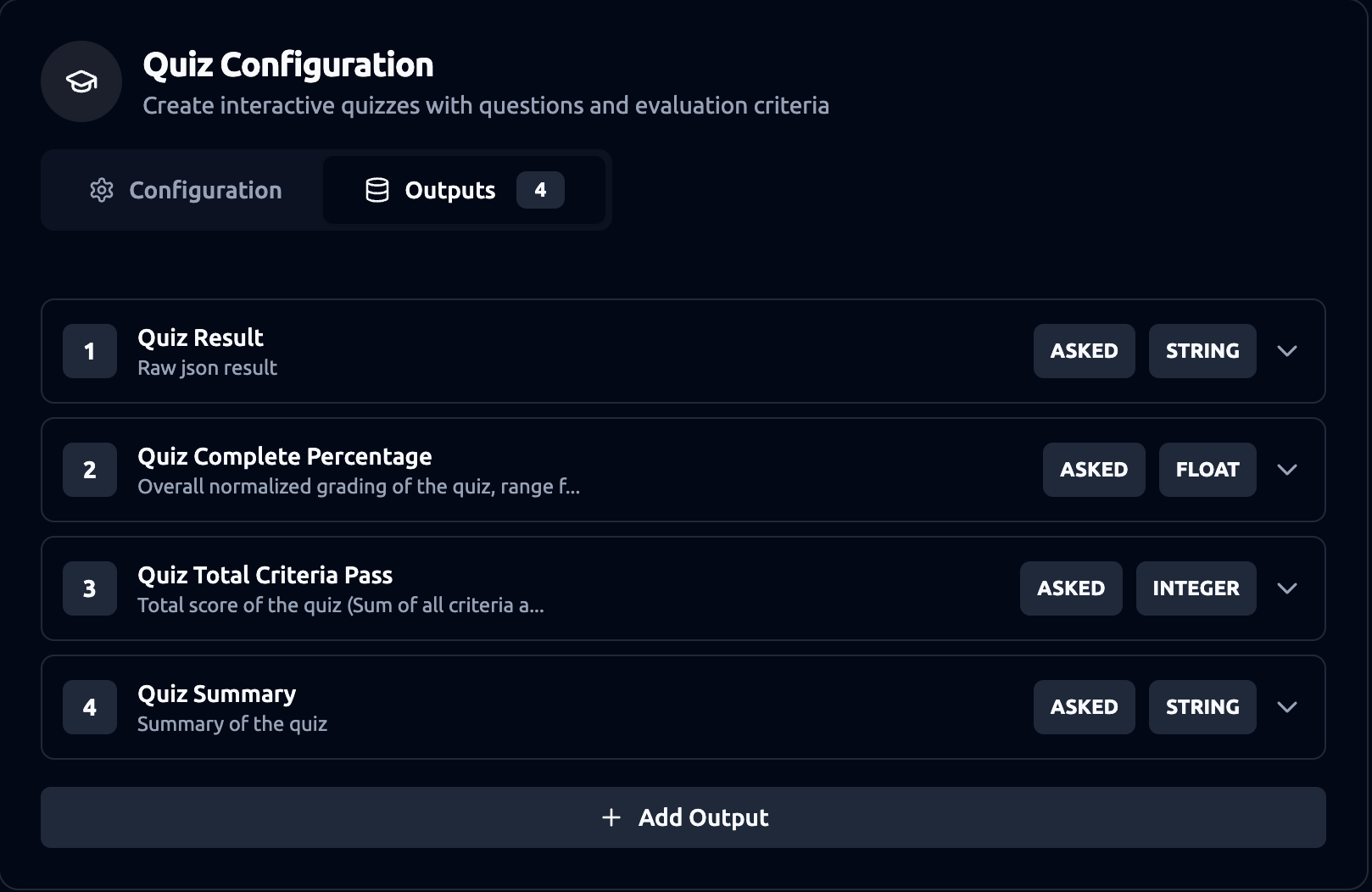This screenshot has width=1372, height=892.
Task: Click the graduation cap quiz icon
Action: coord(81,81)
